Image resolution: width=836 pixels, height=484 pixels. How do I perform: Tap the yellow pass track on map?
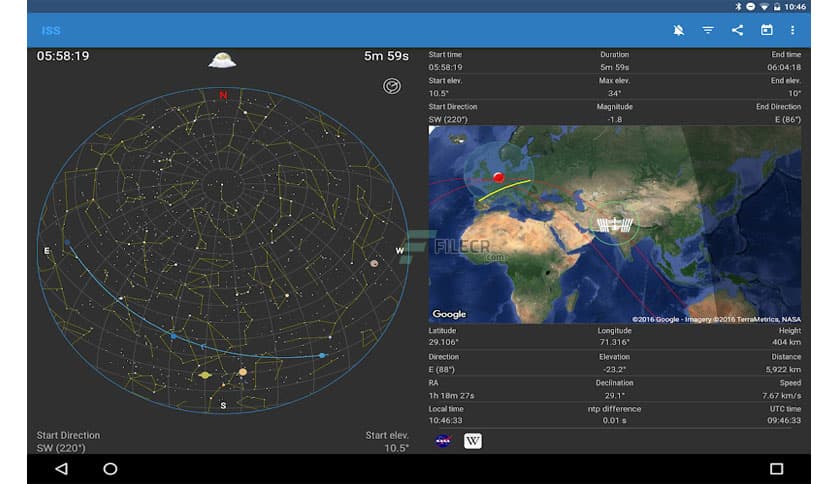pyautogui.click(x=504, y=190)
